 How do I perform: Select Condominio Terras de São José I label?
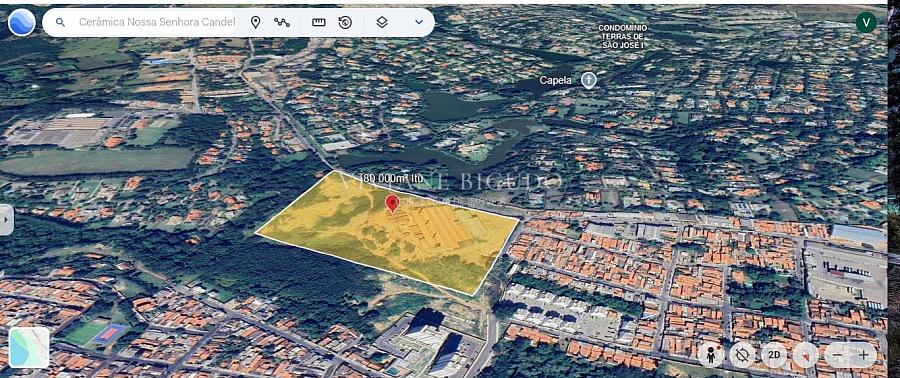(623, 36)
